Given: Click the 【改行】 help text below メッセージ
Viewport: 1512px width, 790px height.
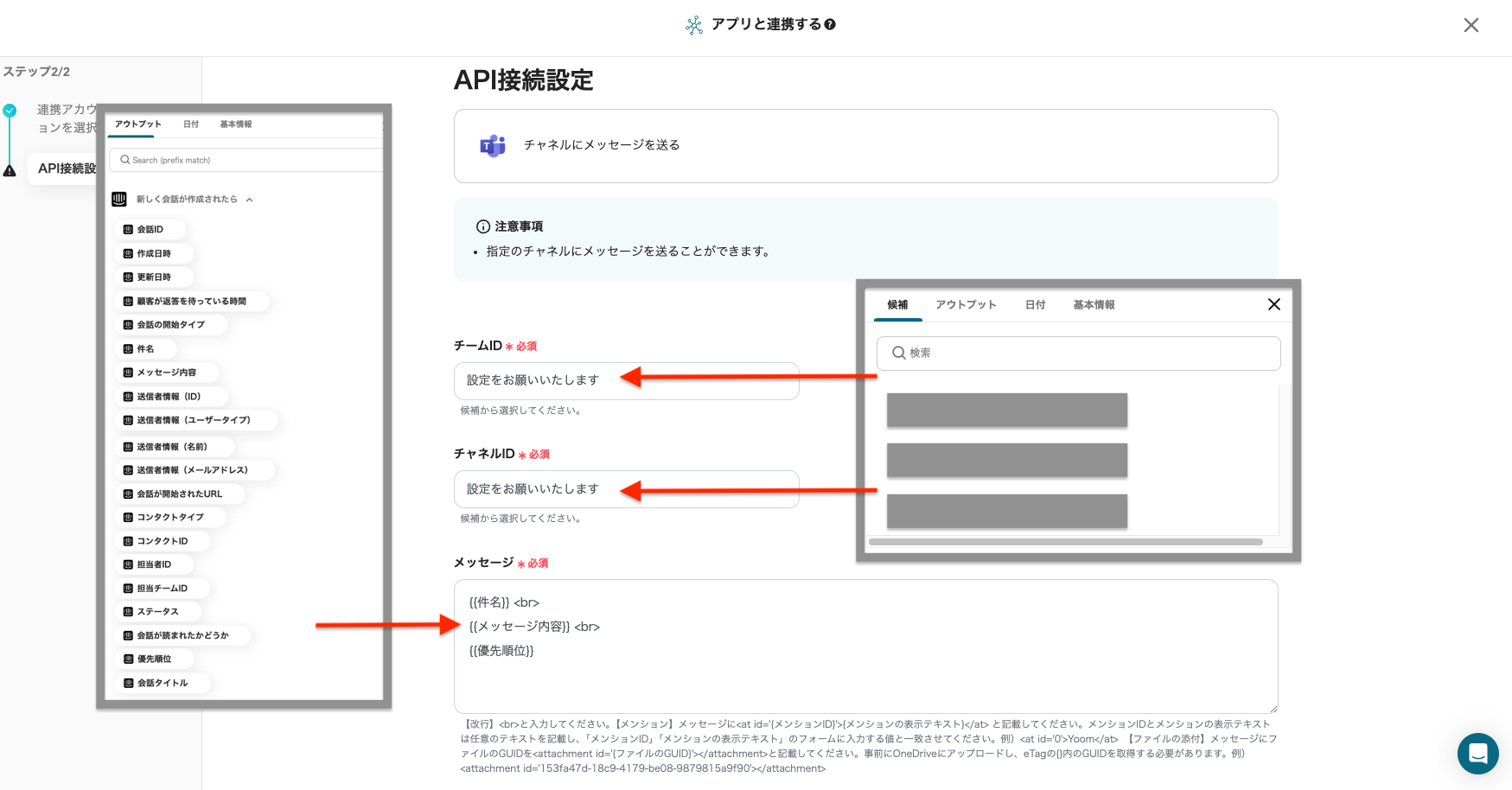Looking at the screenshot, I should coord(869,746).
